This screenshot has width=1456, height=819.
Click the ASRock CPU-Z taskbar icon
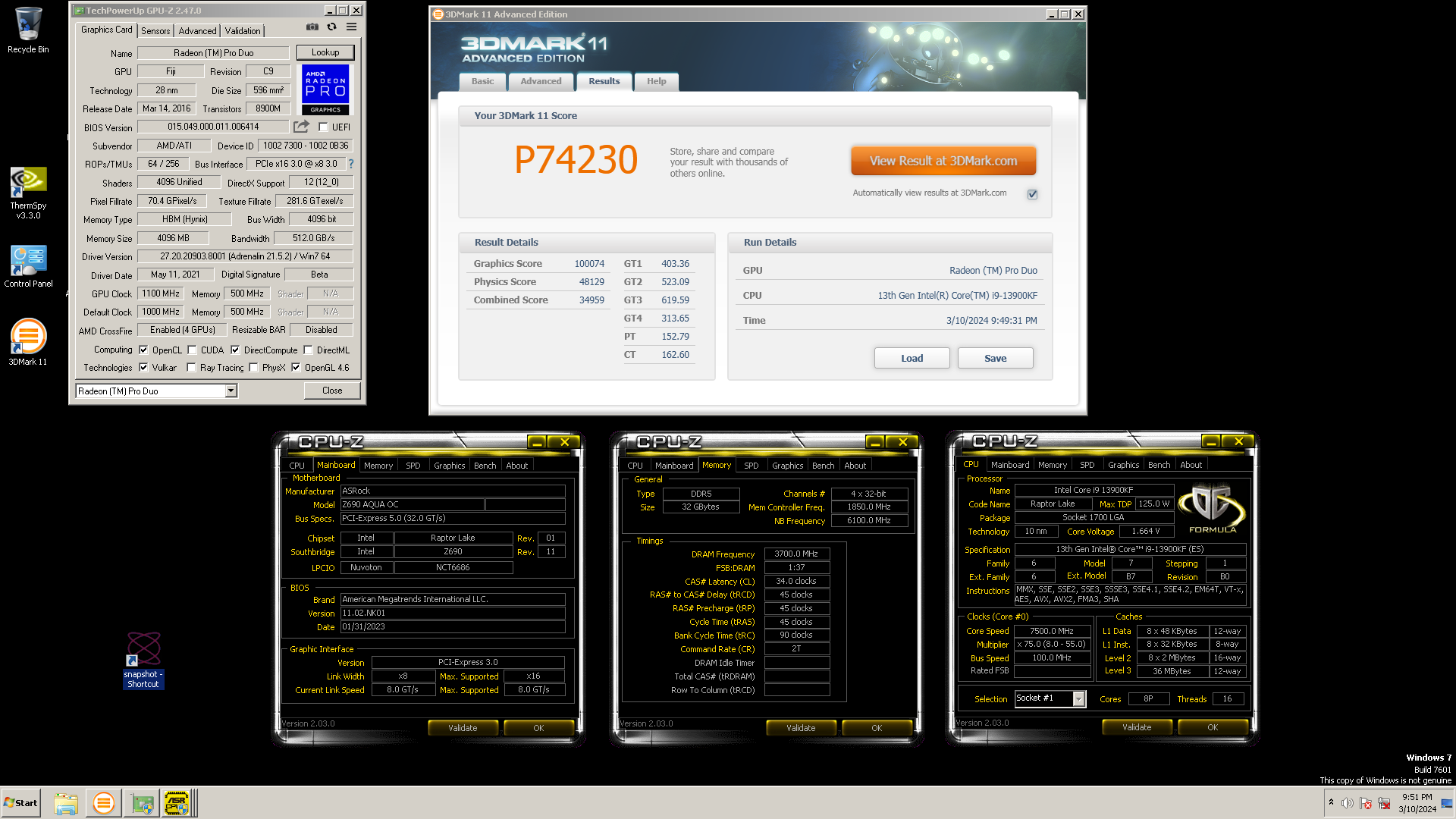(177, 803)
